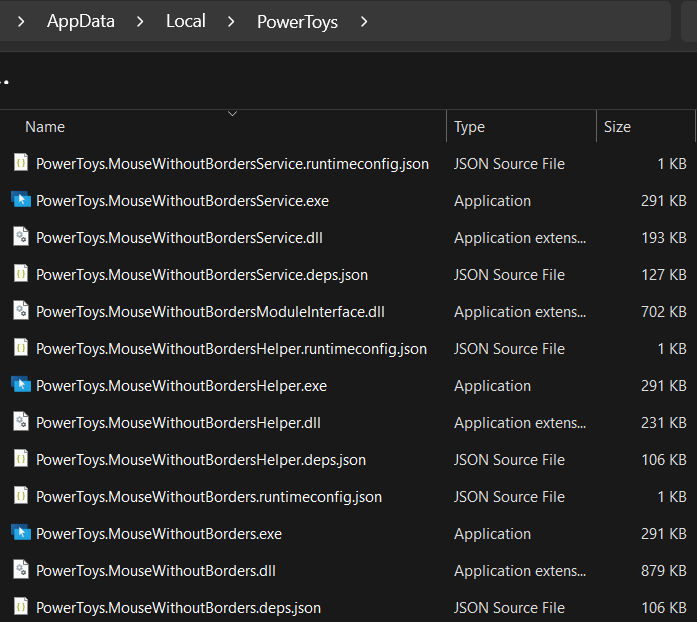Viewport: 697px width, 622px height.
Task: Expand the chevron between AppData and Local
Action: tap(140, 21)
